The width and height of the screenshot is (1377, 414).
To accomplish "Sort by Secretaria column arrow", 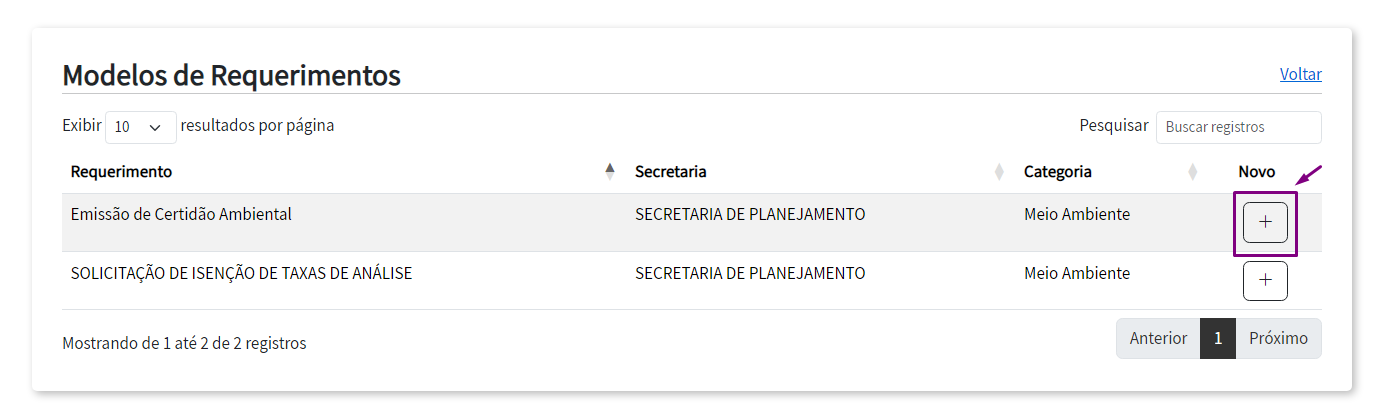I will pyautogui.click(x=999, y=172).
